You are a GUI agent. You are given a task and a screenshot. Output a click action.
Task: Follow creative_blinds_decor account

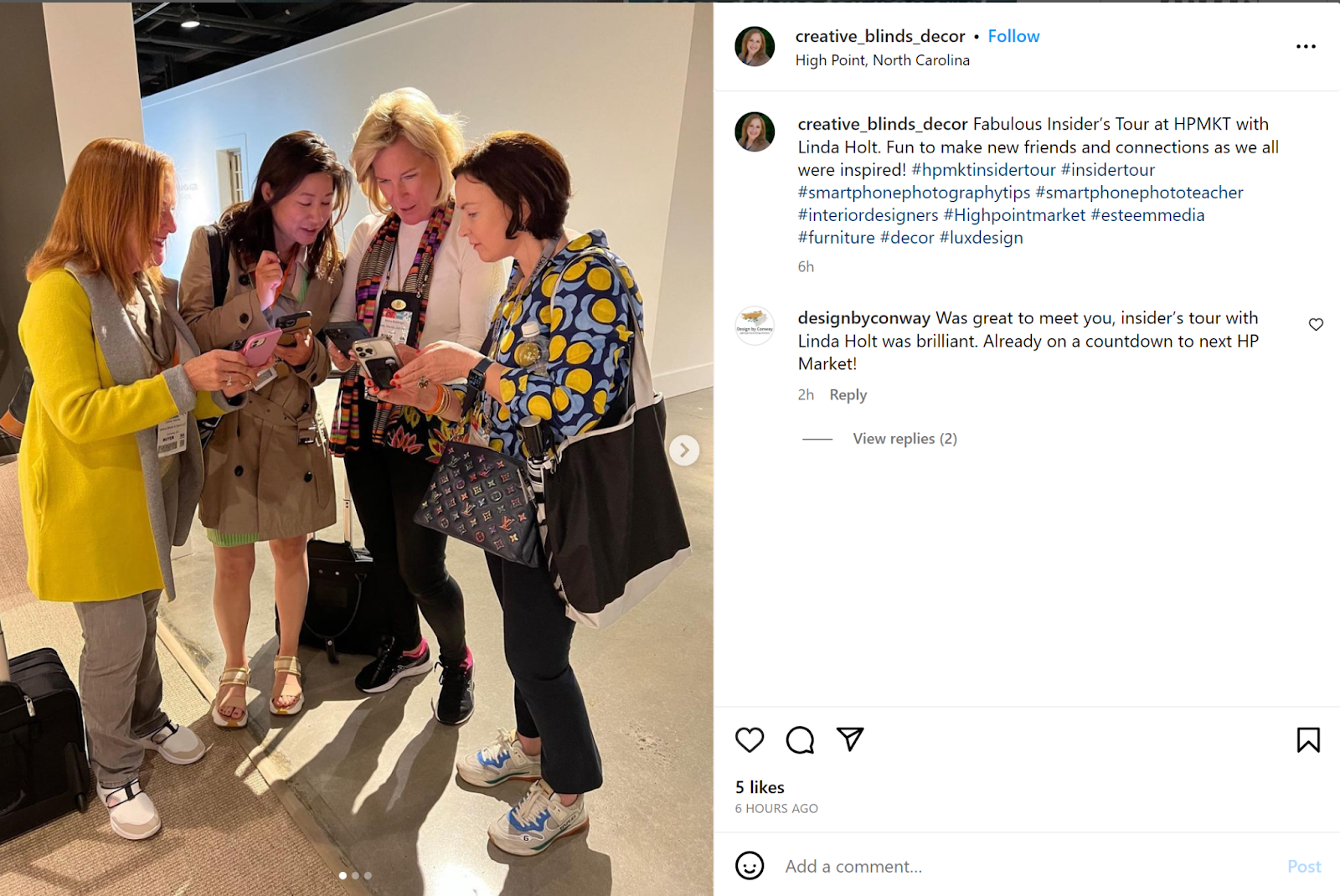coord(1013,36)
